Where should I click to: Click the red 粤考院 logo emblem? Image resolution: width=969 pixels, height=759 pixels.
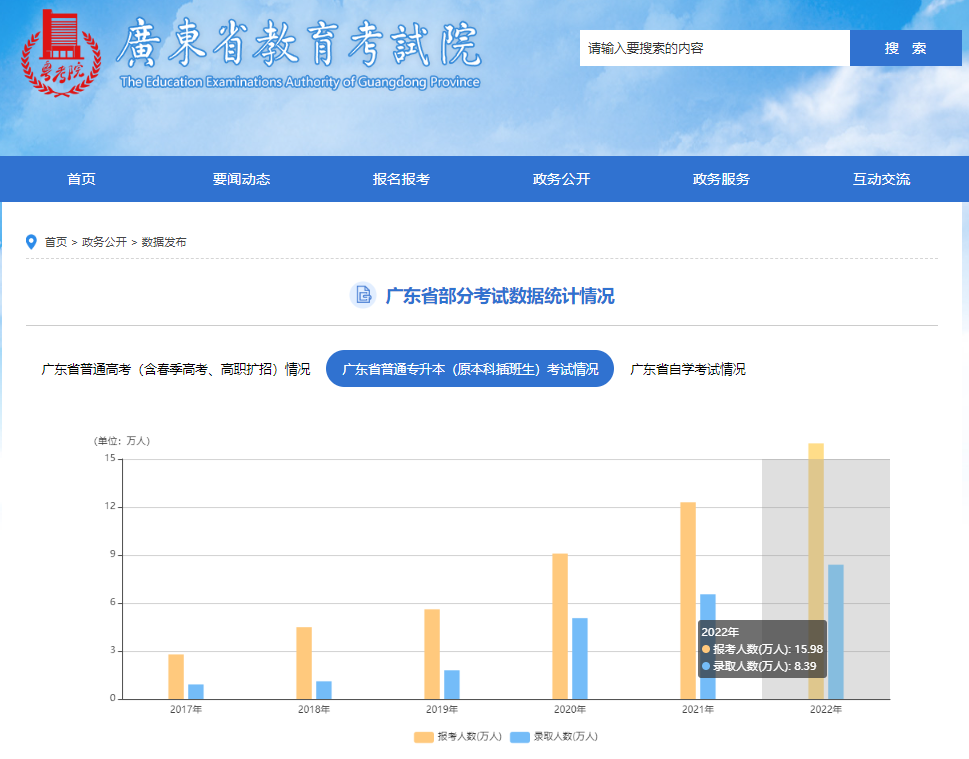click(x=61, y=53)
